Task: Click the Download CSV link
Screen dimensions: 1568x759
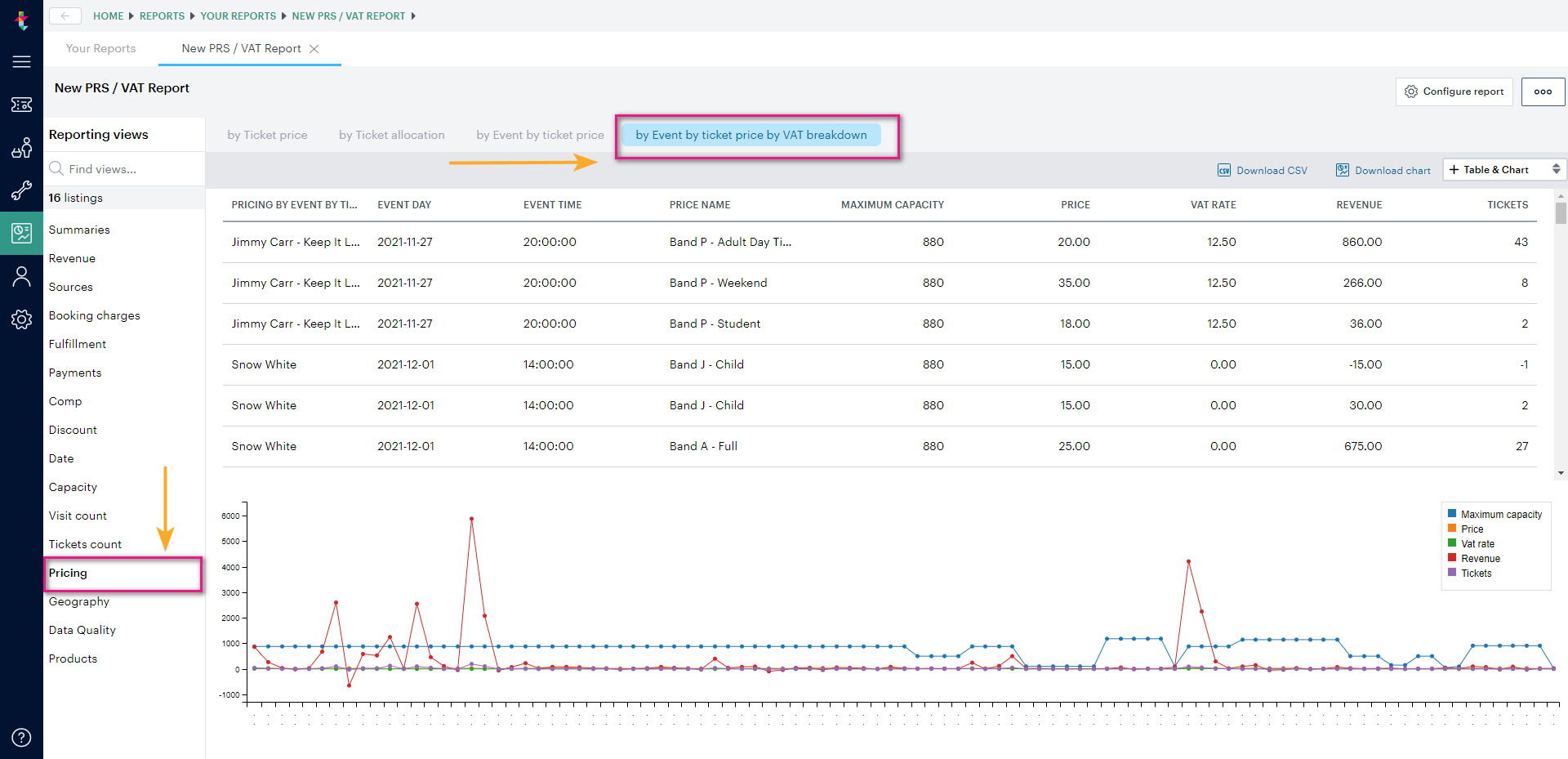Action: pos(1263,170)
